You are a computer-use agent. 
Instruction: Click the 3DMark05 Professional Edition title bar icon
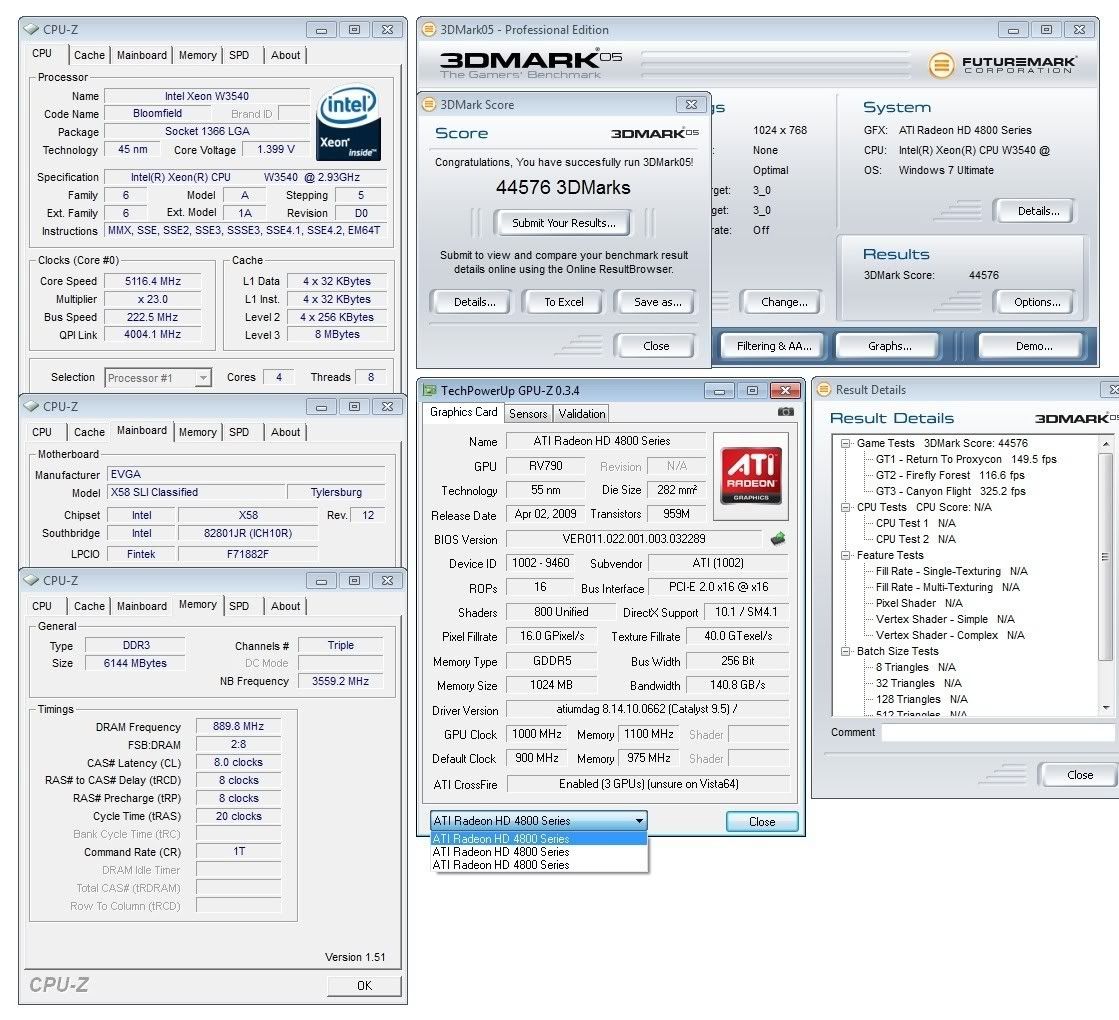tap(429, 29)
